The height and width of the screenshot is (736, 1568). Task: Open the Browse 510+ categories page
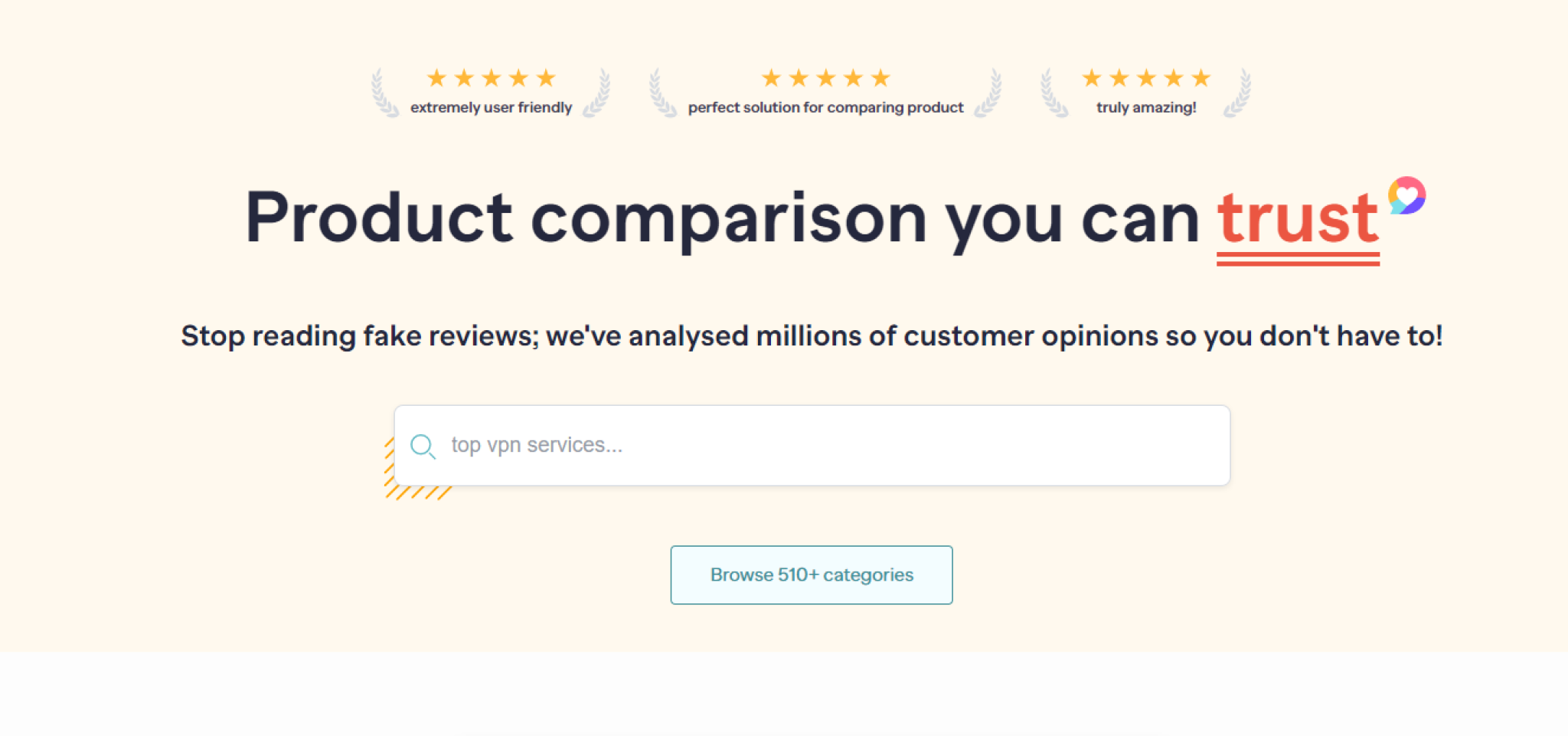tap(811, 574)
